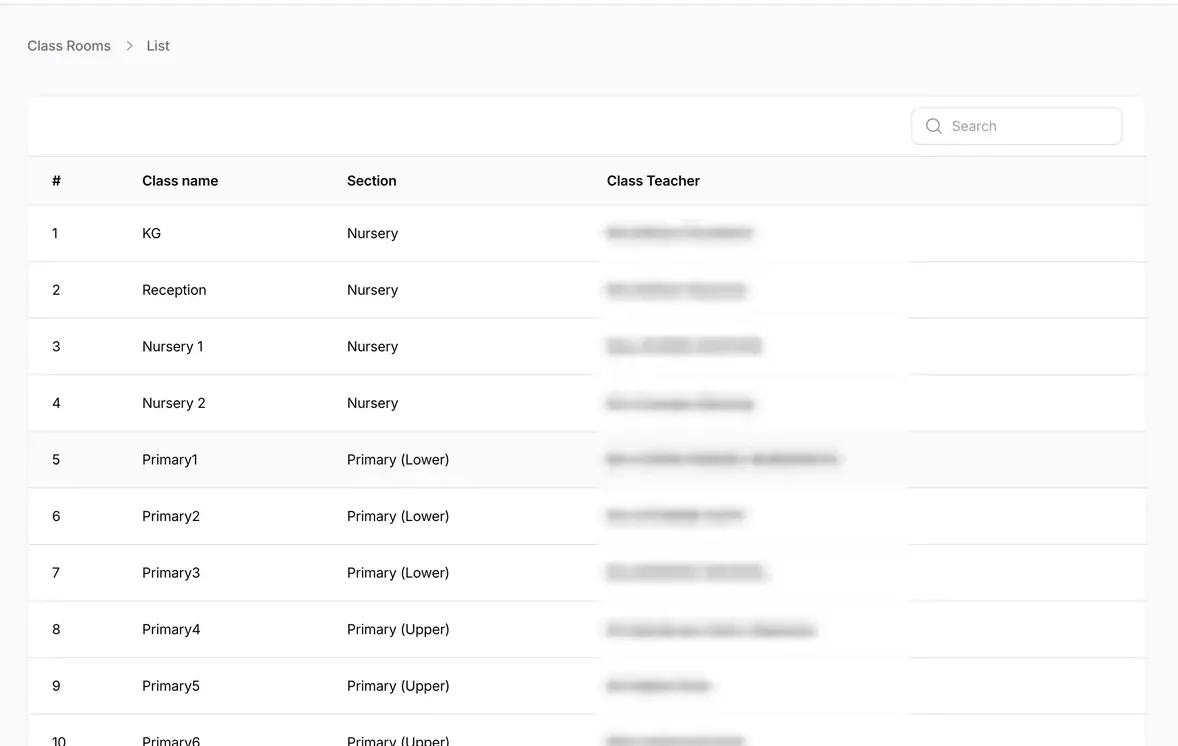Click the Section column header

[372, 181]
